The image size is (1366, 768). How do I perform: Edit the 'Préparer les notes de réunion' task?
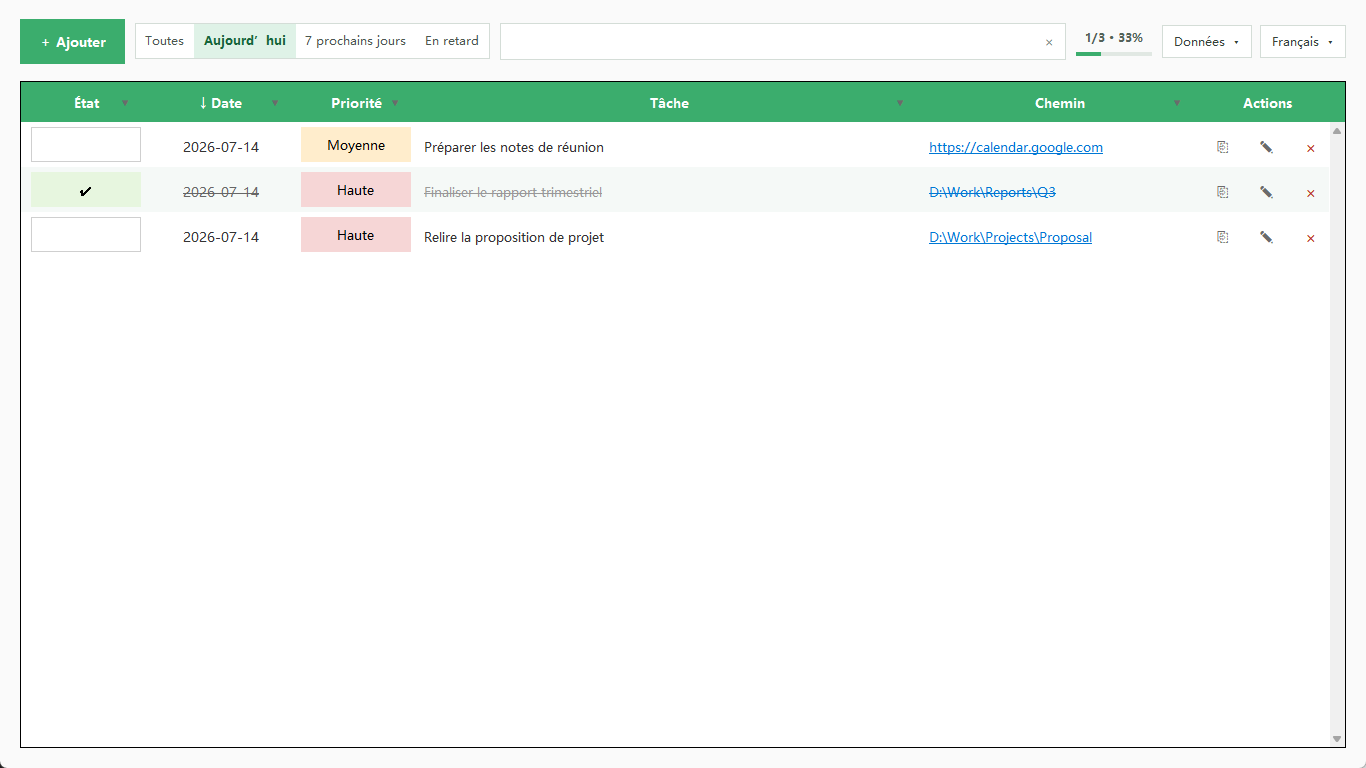click(1266, 147)
